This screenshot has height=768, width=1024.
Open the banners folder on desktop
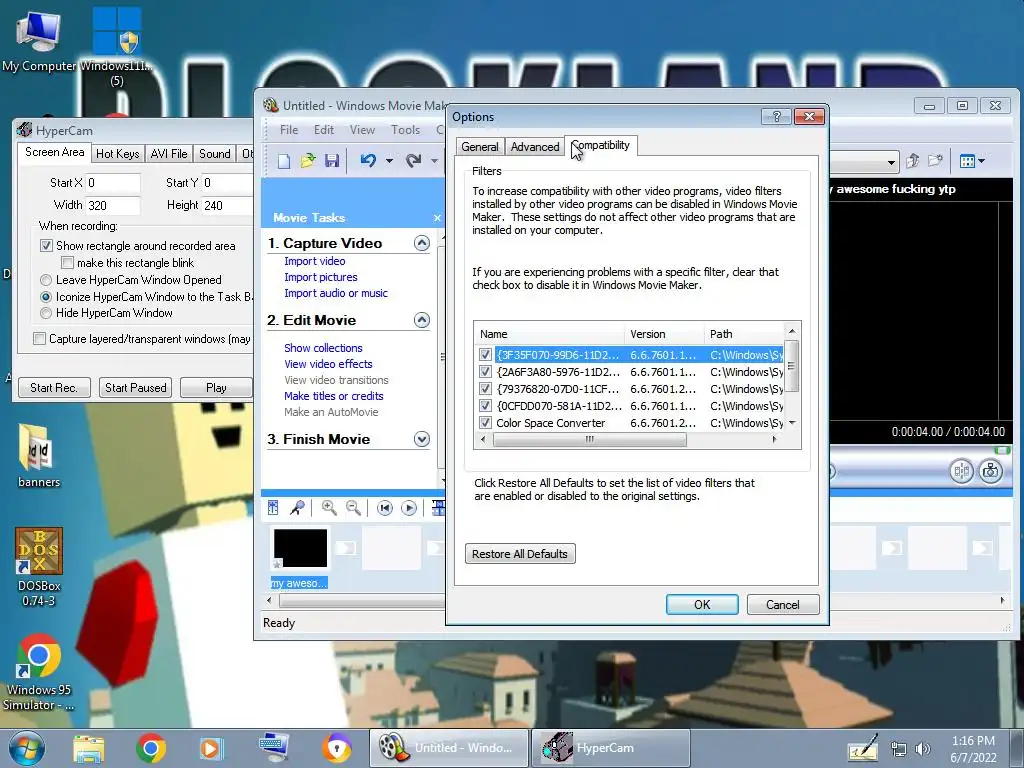tap(39, 456)
